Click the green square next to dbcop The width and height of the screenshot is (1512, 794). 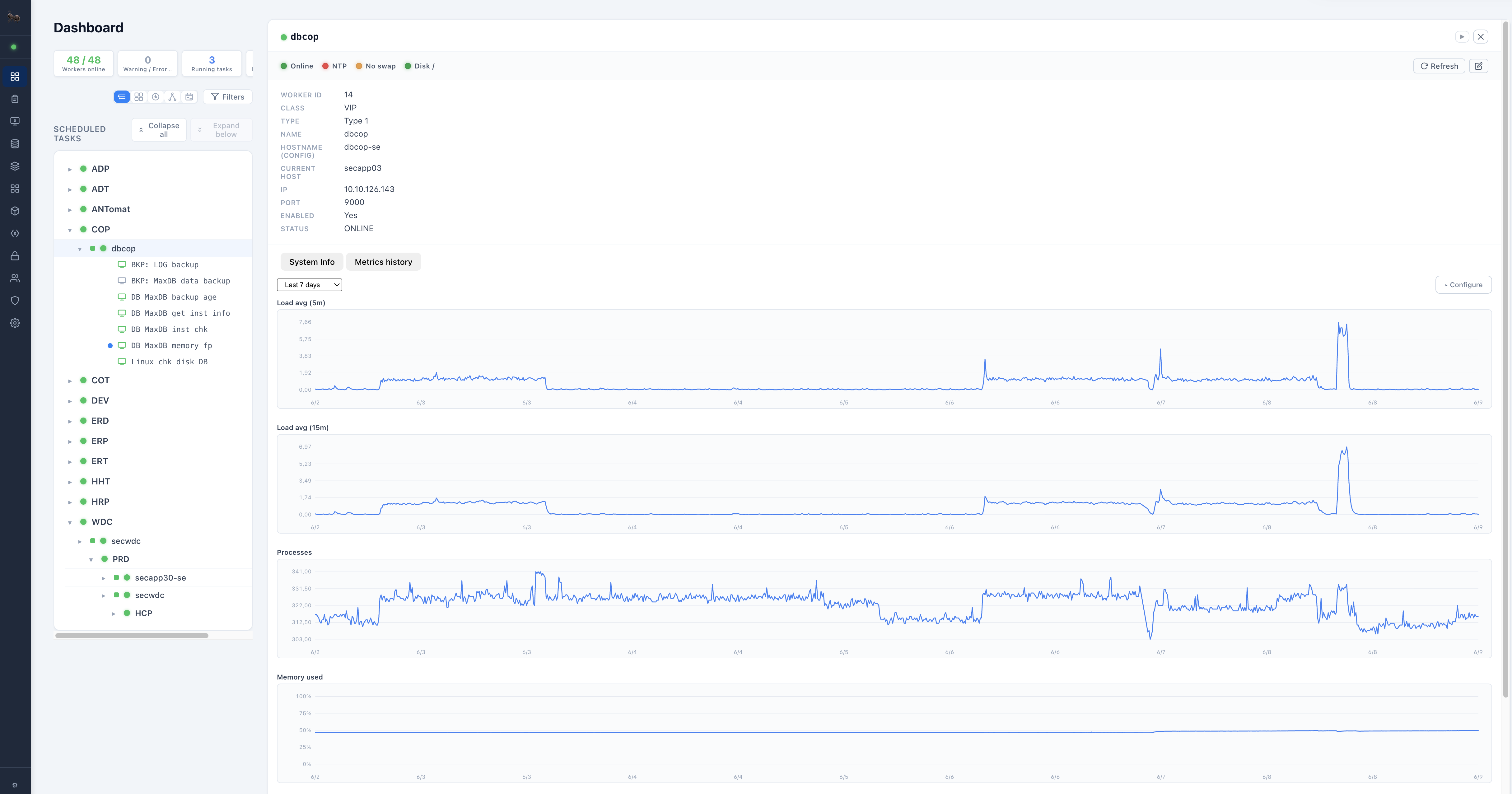coord(93,248)
